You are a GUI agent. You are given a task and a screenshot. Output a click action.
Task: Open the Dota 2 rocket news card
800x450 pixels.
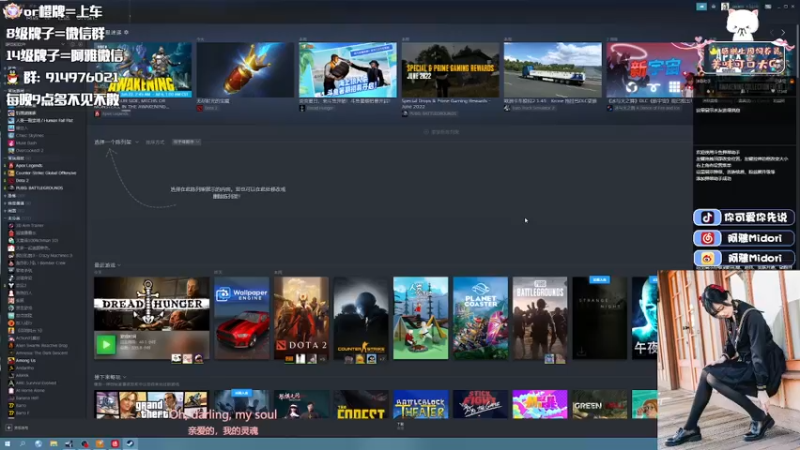245,70
